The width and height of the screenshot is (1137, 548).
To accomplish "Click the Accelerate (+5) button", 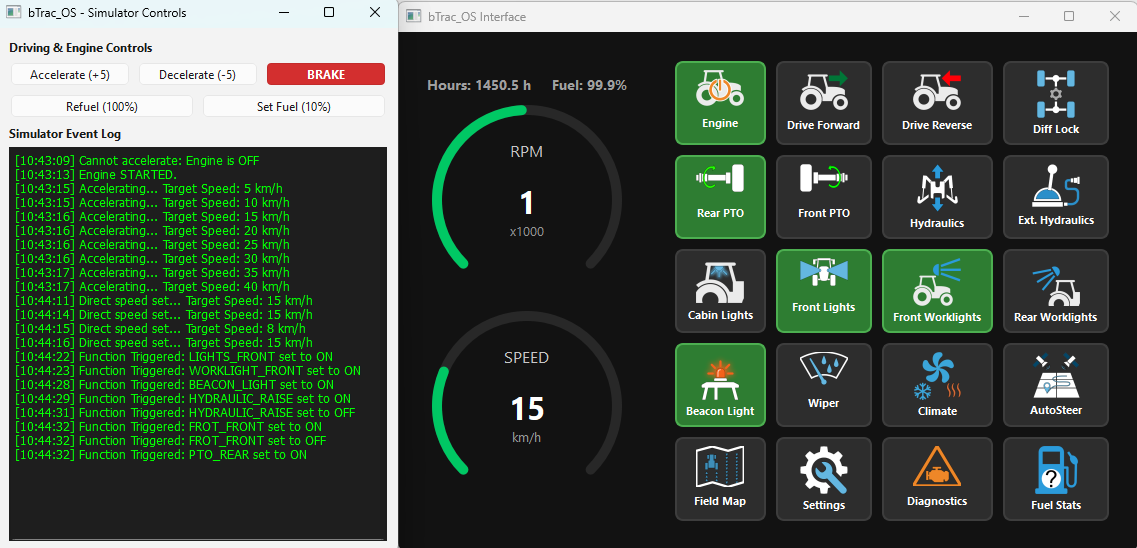I will (x=70, y=75).
